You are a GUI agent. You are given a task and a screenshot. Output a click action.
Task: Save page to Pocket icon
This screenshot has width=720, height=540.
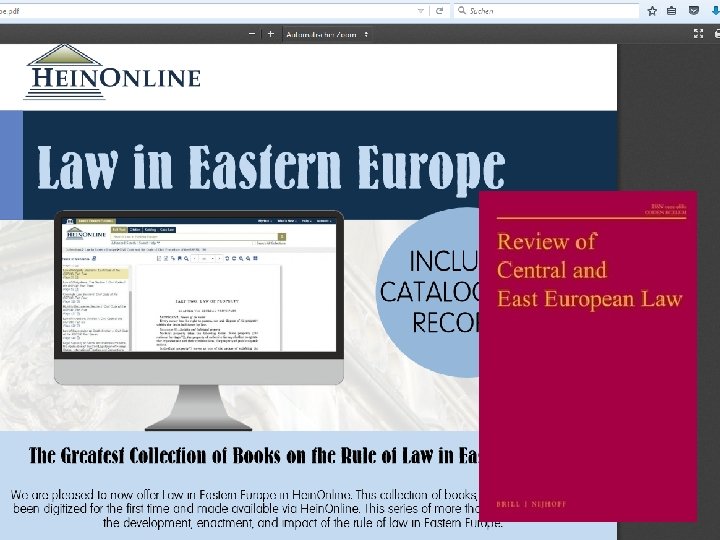[x=694, y=11]
